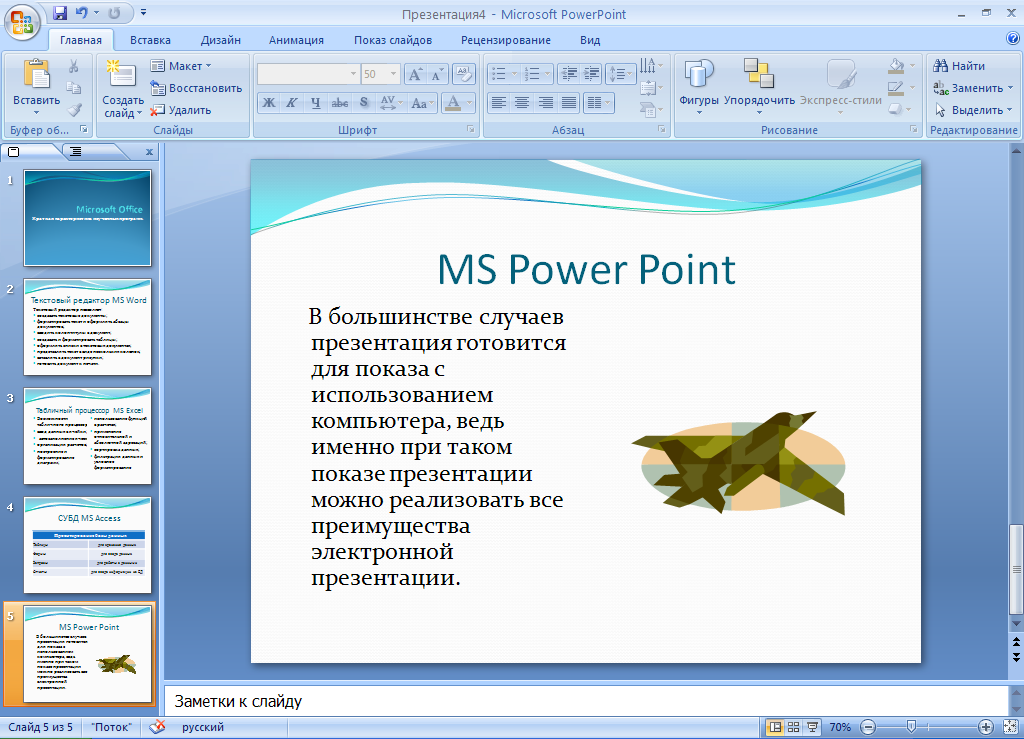Decrease font size with the small A icon
Screen dimensions: 1024x739
click(436, 74)
